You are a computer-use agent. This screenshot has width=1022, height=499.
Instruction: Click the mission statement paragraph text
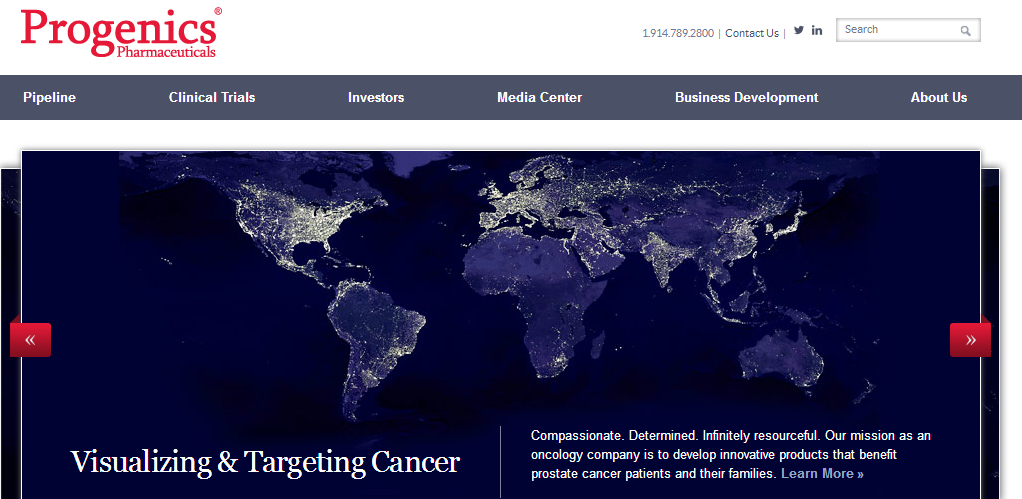[731, 454]
